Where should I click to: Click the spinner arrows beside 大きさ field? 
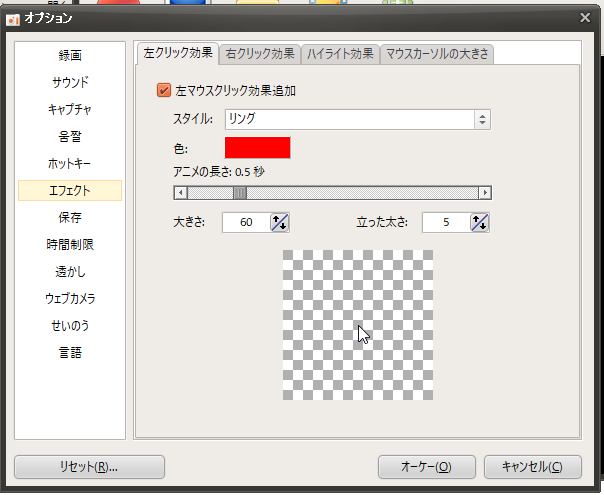point(280,222)
